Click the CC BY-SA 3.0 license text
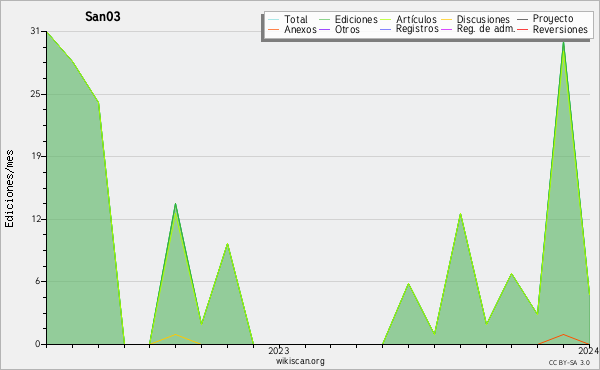 [x=569, y=362]
